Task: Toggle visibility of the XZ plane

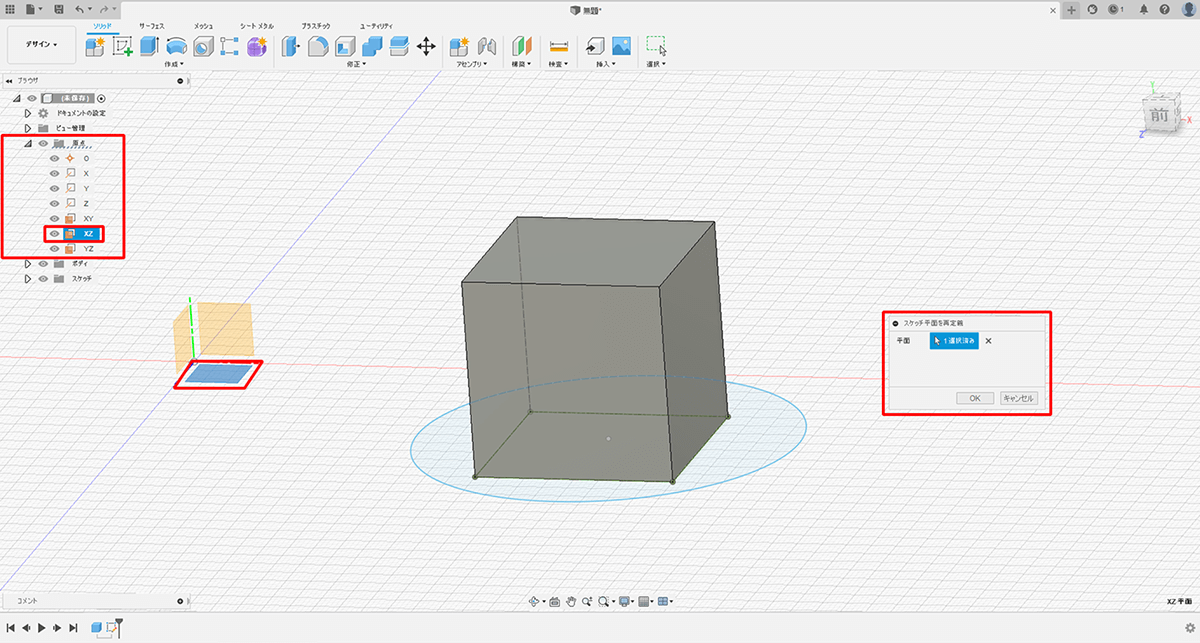Action: (55, 233)
